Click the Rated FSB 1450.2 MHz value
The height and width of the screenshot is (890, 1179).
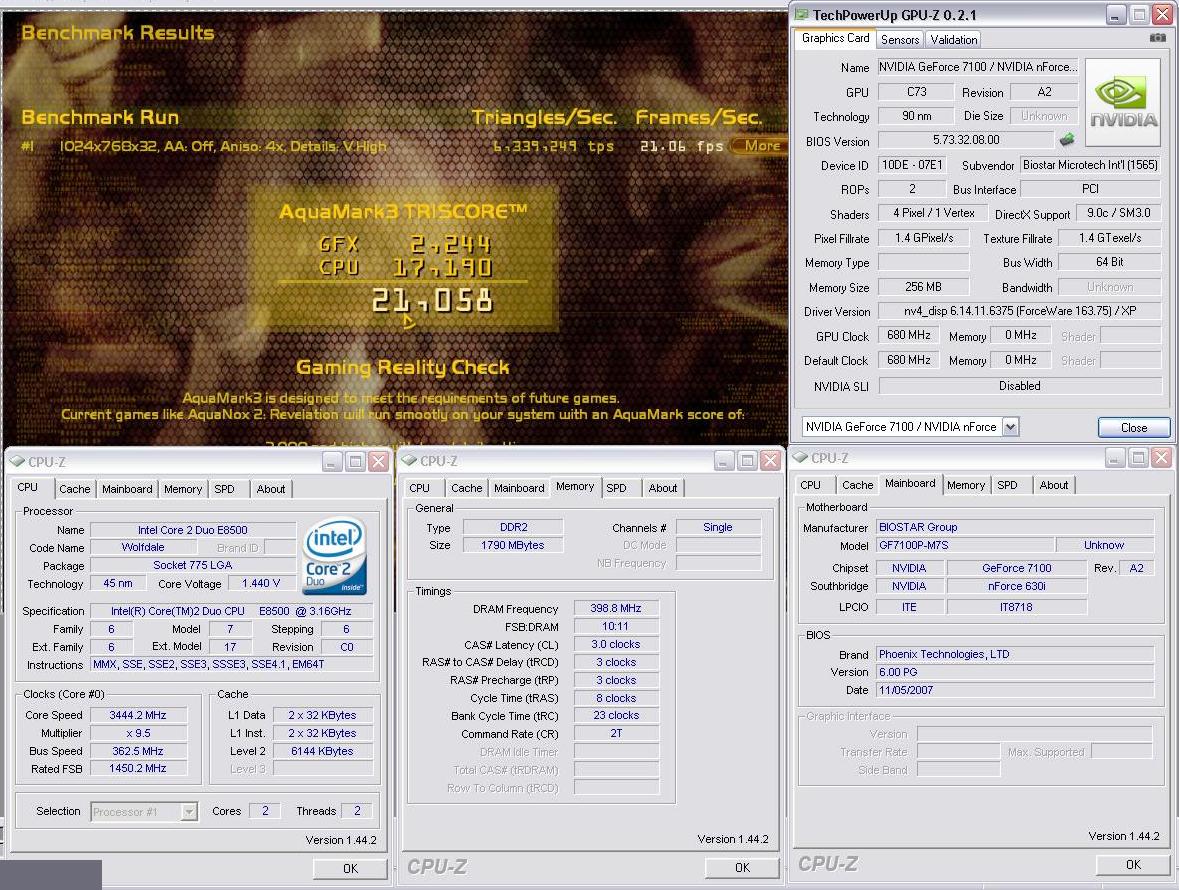pos(138,768)
